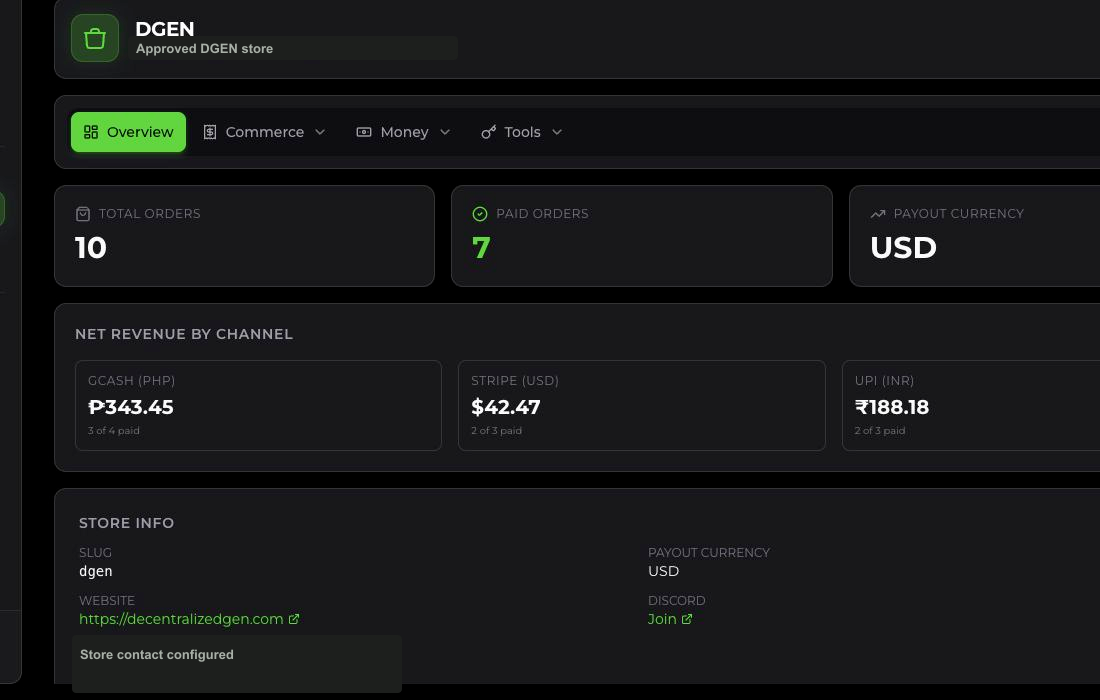This screenshot has width=1100, height=700.
Task: Select the Total Orders value 10
Action: pyautogui.click(x=91, y=248)
